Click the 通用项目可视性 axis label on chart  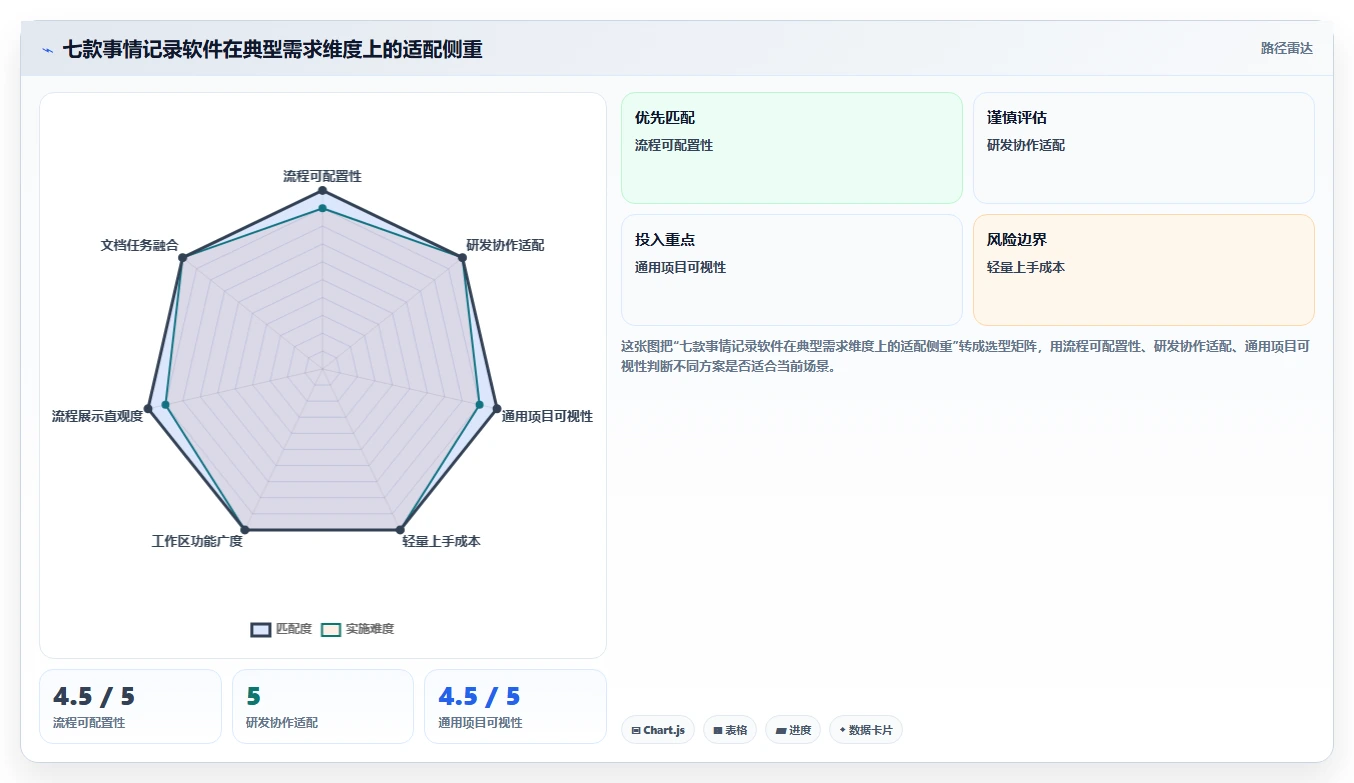coord(547,416)
